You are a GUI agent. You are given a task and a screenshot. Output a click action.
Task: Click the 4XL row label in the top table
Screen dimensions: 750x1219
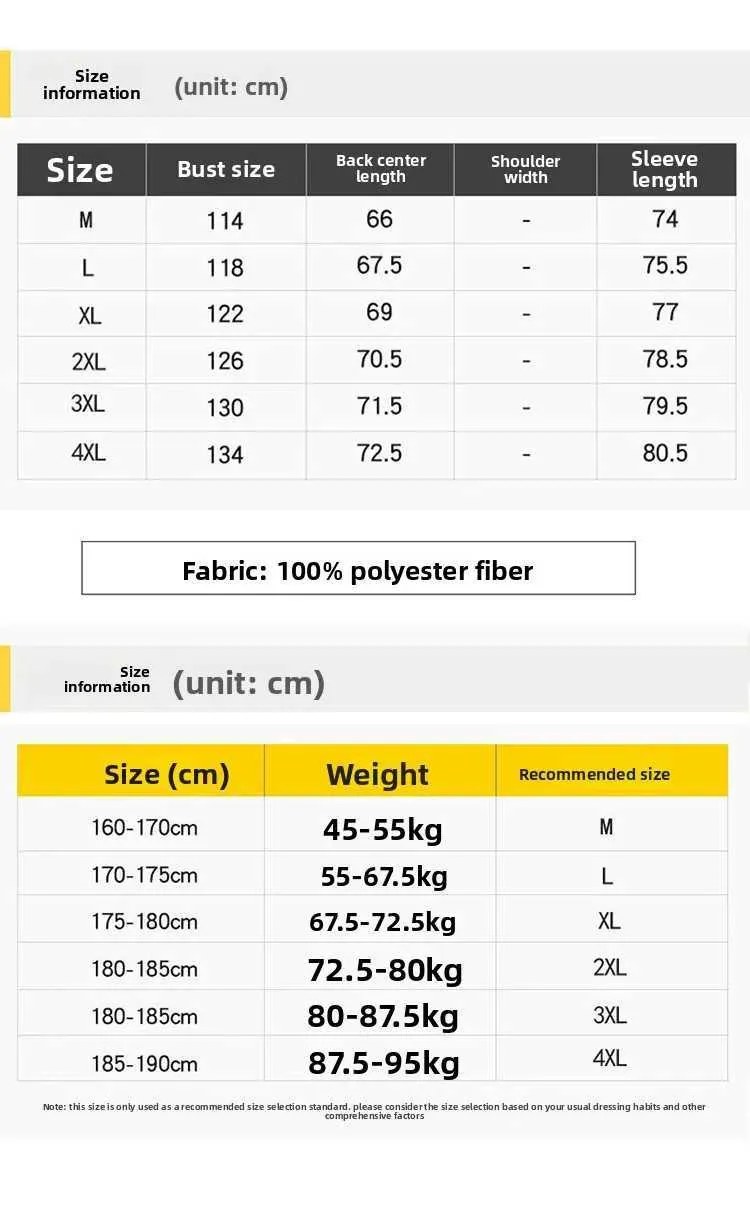pos(88,453)
